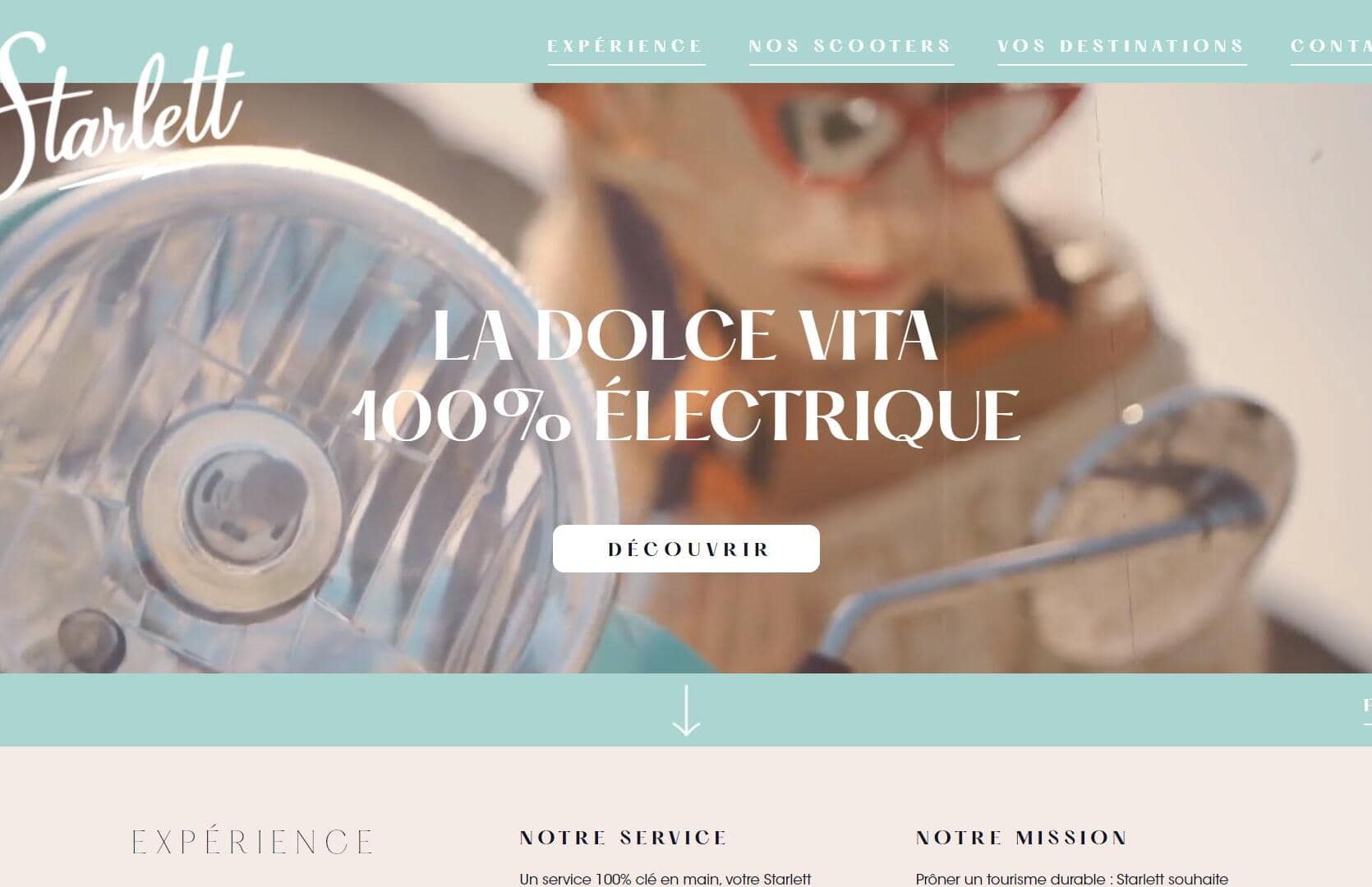Click the cut-off link at teal band's right edge
Screen dimensions: 1372x887
pyautogui.click(x=1367, y=707)
